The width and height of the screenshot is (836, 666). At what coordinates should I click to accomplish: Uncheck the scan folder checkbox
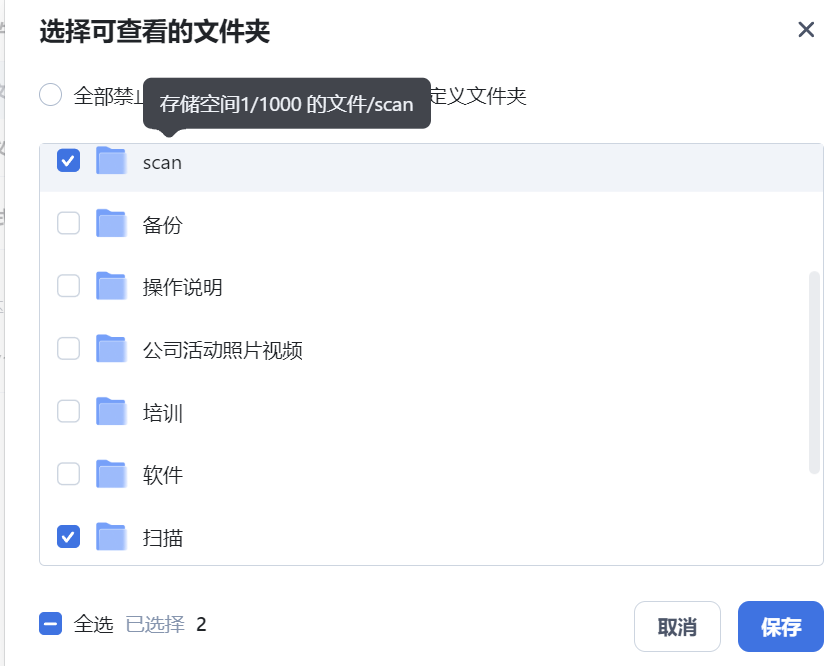coord(68,161)
